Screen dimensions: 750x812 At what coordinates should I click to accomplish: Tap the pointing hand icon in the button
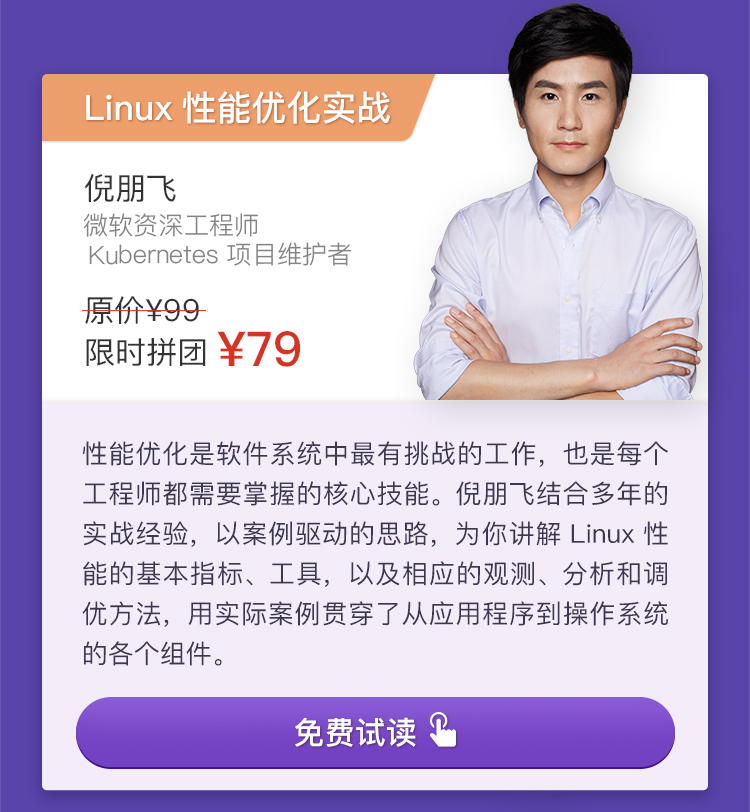443,730
